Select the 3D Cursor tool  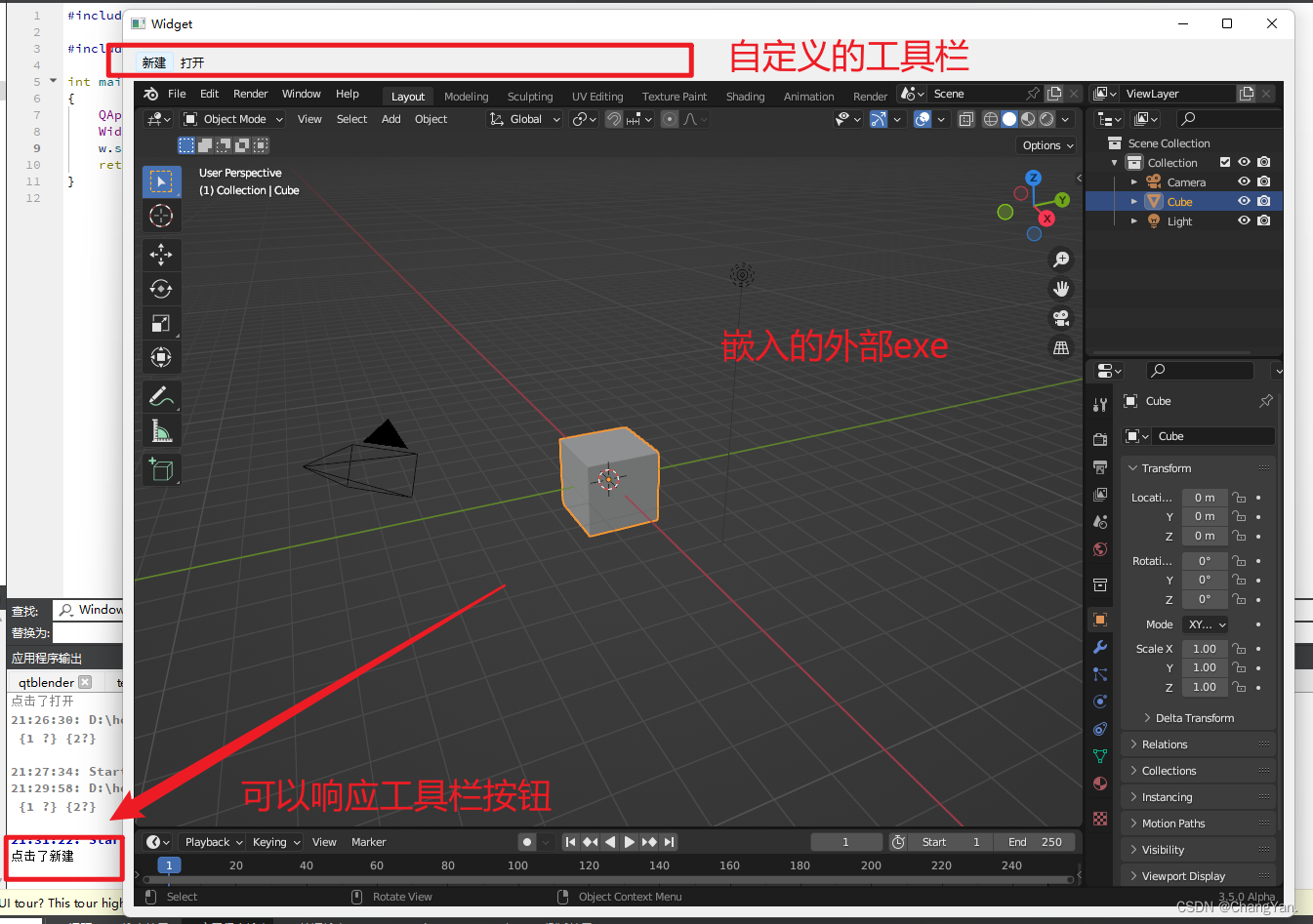click(x=161, y=216)
